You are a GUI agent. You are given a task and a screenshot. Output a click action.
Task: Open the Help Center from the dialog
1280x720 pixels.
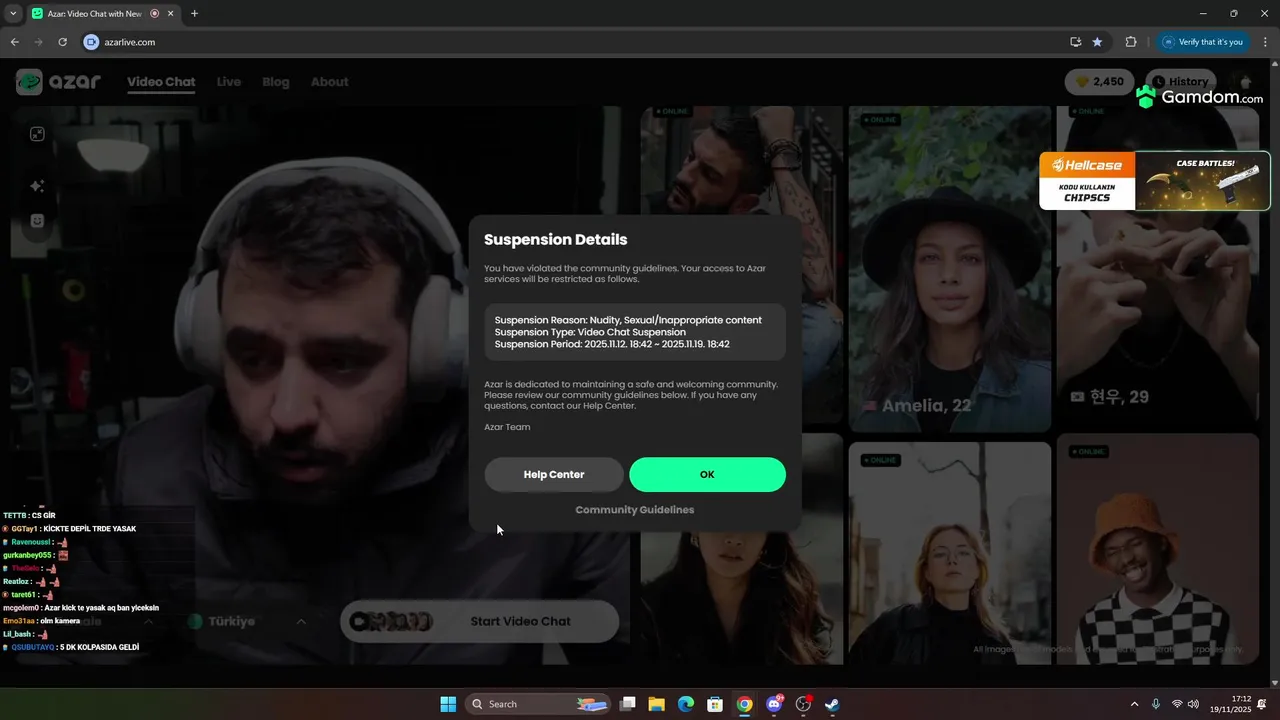click(x=554, y=475)
